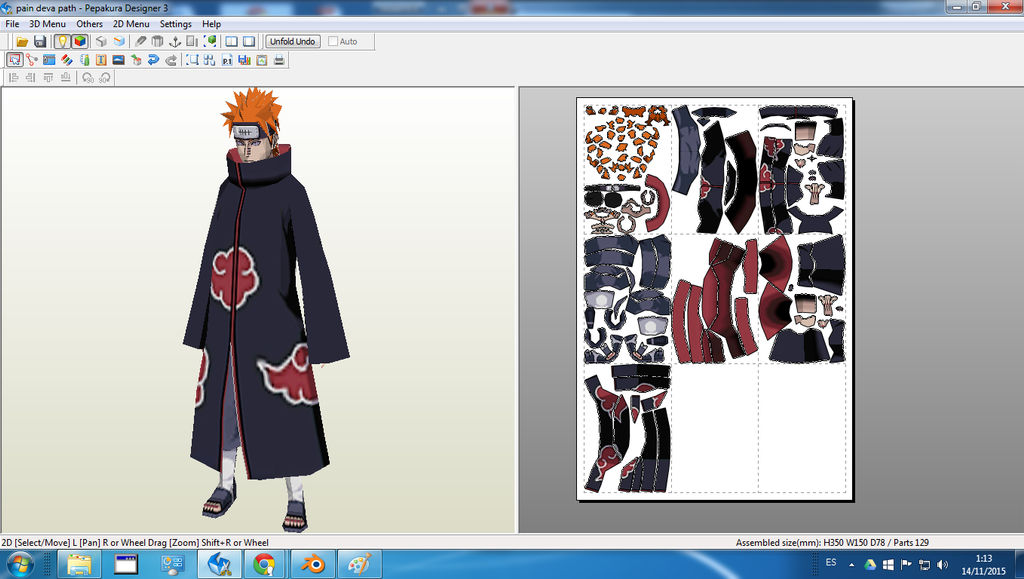Select the Select/Move arrow tool
The image size is (1024, 579).
coord(15,60)
